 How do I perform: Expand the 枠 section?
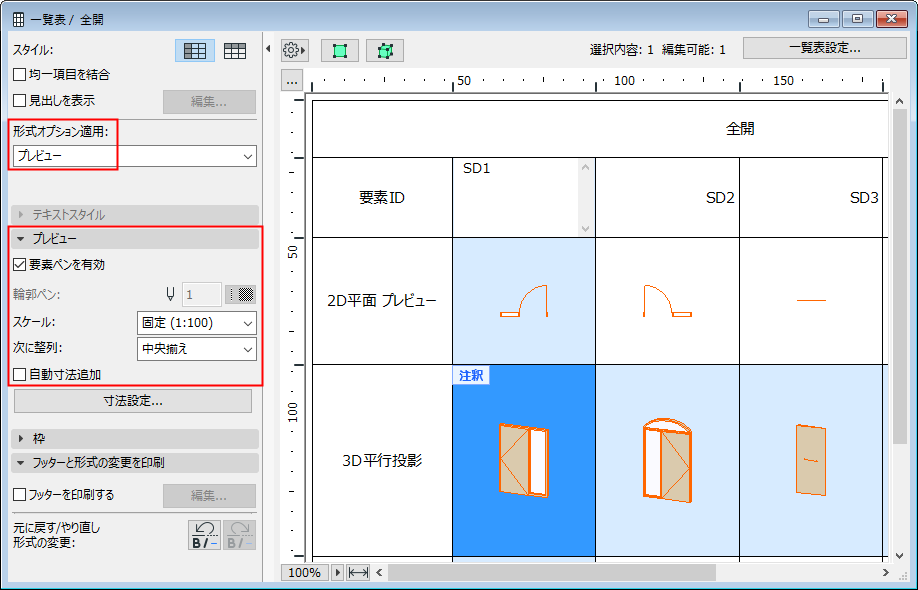click(x=135, y=438)
